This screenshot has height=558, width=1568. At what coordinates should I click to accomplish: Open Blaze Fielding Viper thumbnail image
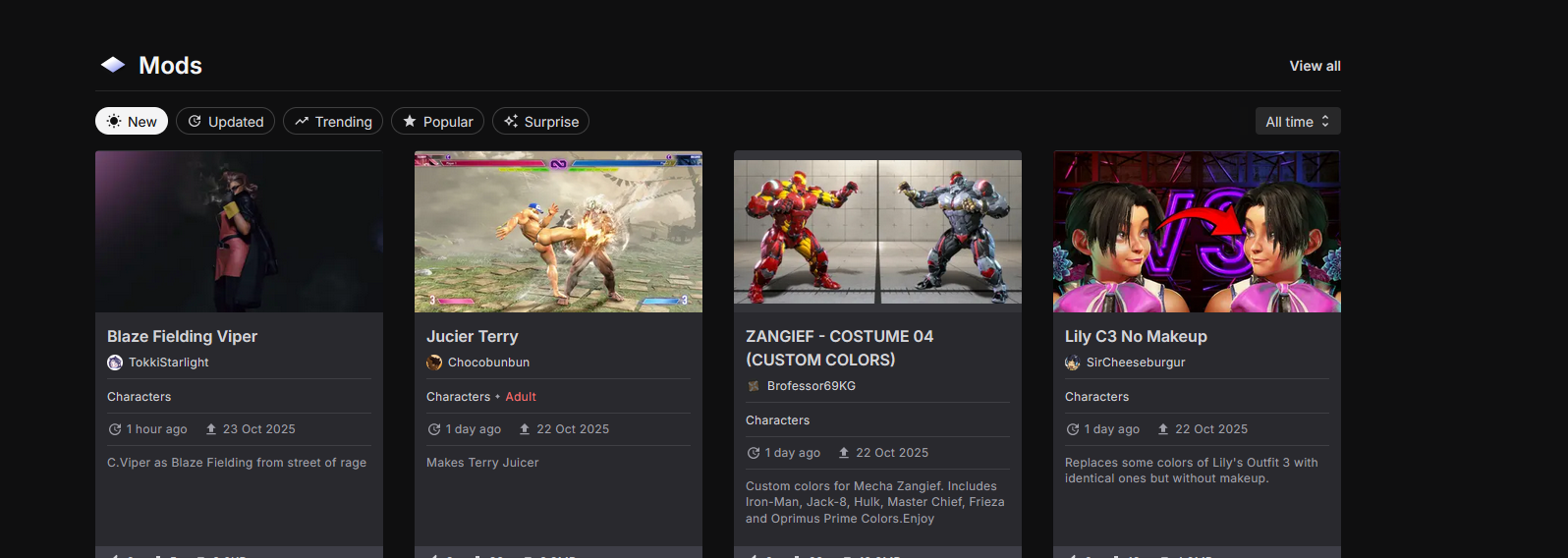click(x=239, y=232)
